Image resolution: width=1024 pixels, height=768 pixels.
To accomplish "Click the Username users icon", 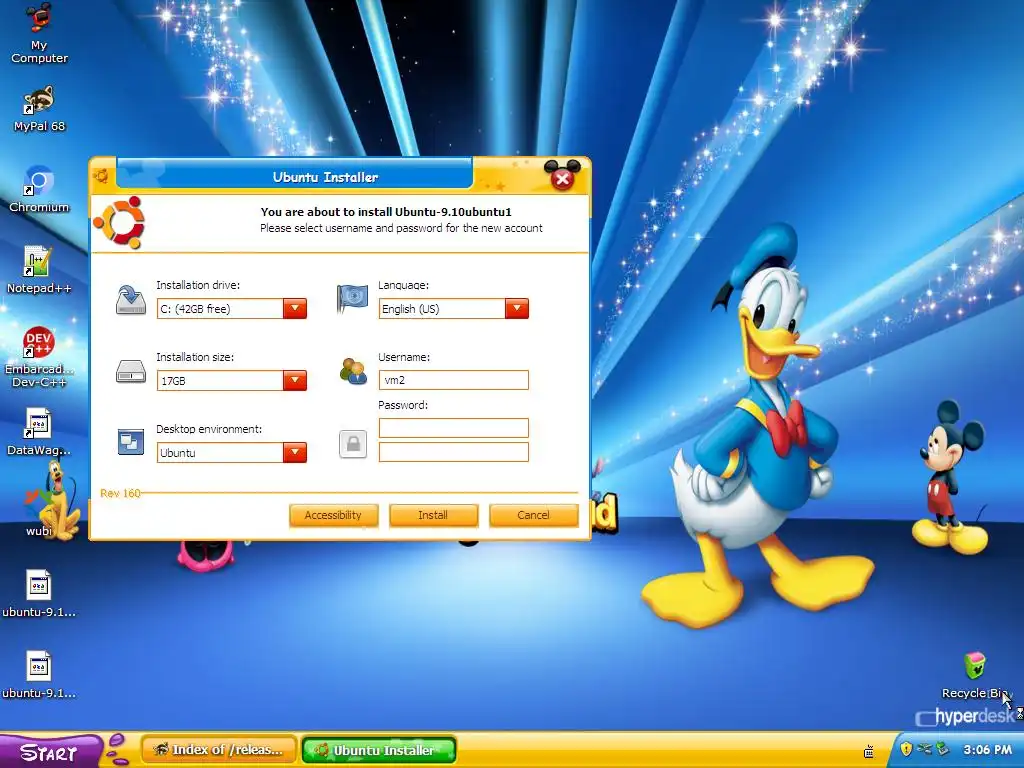I will [353, 371].
